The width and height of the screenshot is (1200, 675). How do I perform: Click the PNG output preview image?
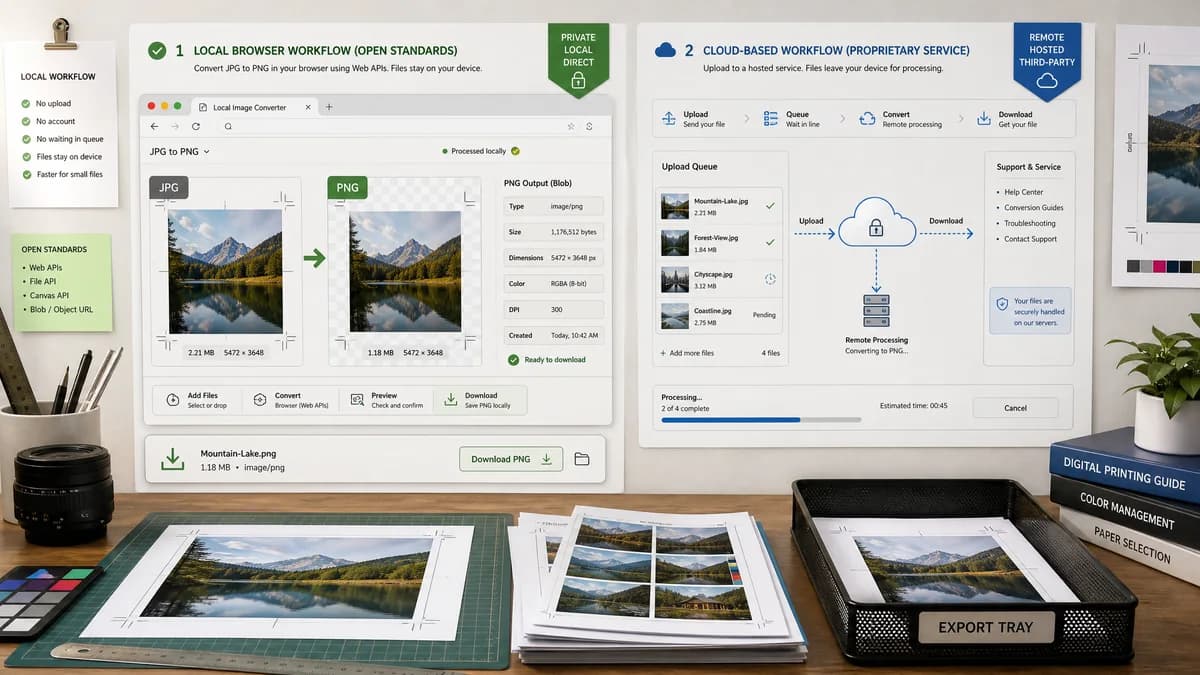(x=405, y=271)
